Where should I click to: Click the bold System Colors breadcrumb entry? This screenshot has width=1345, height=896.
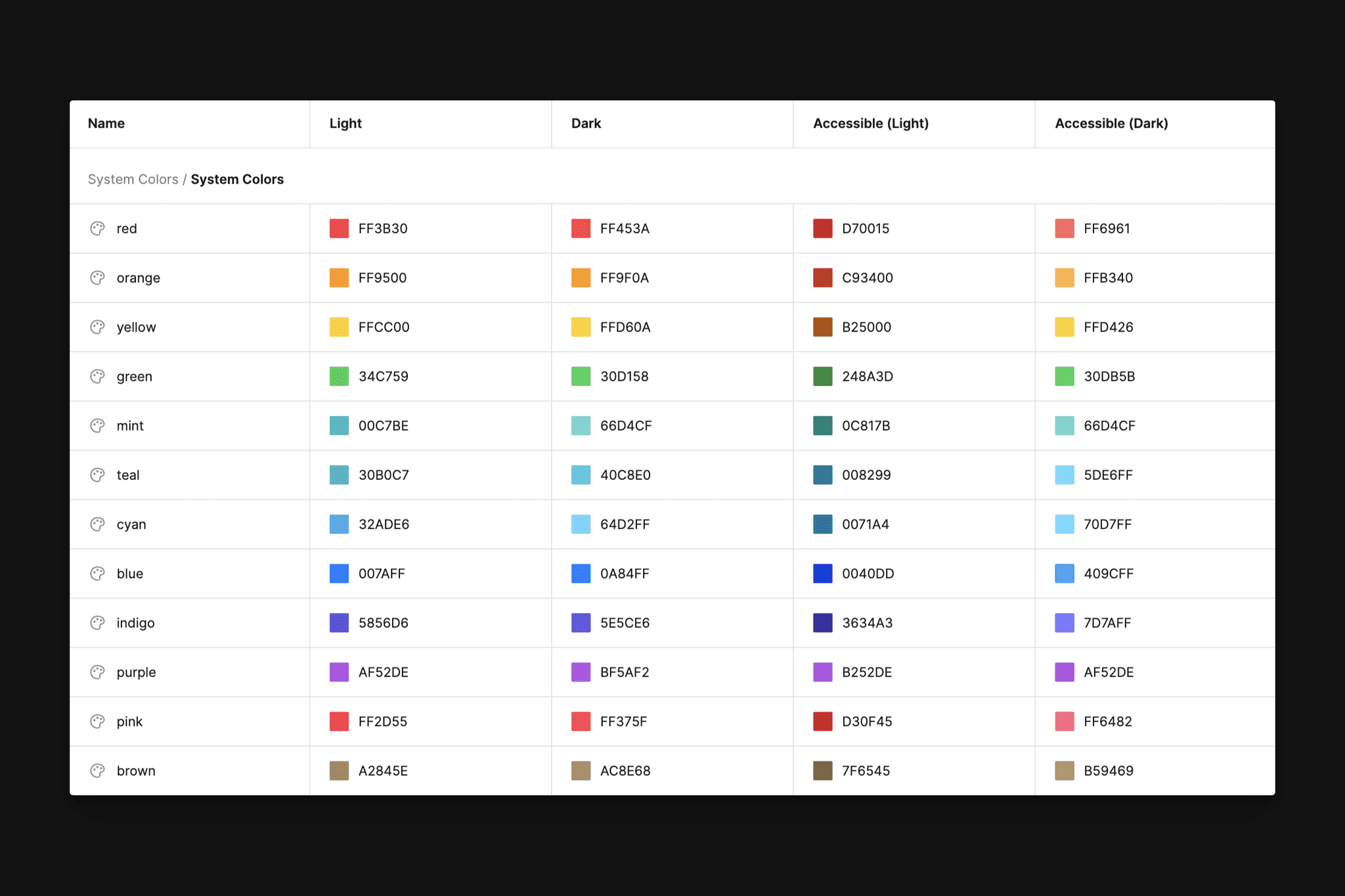click(x=237, y=179)
